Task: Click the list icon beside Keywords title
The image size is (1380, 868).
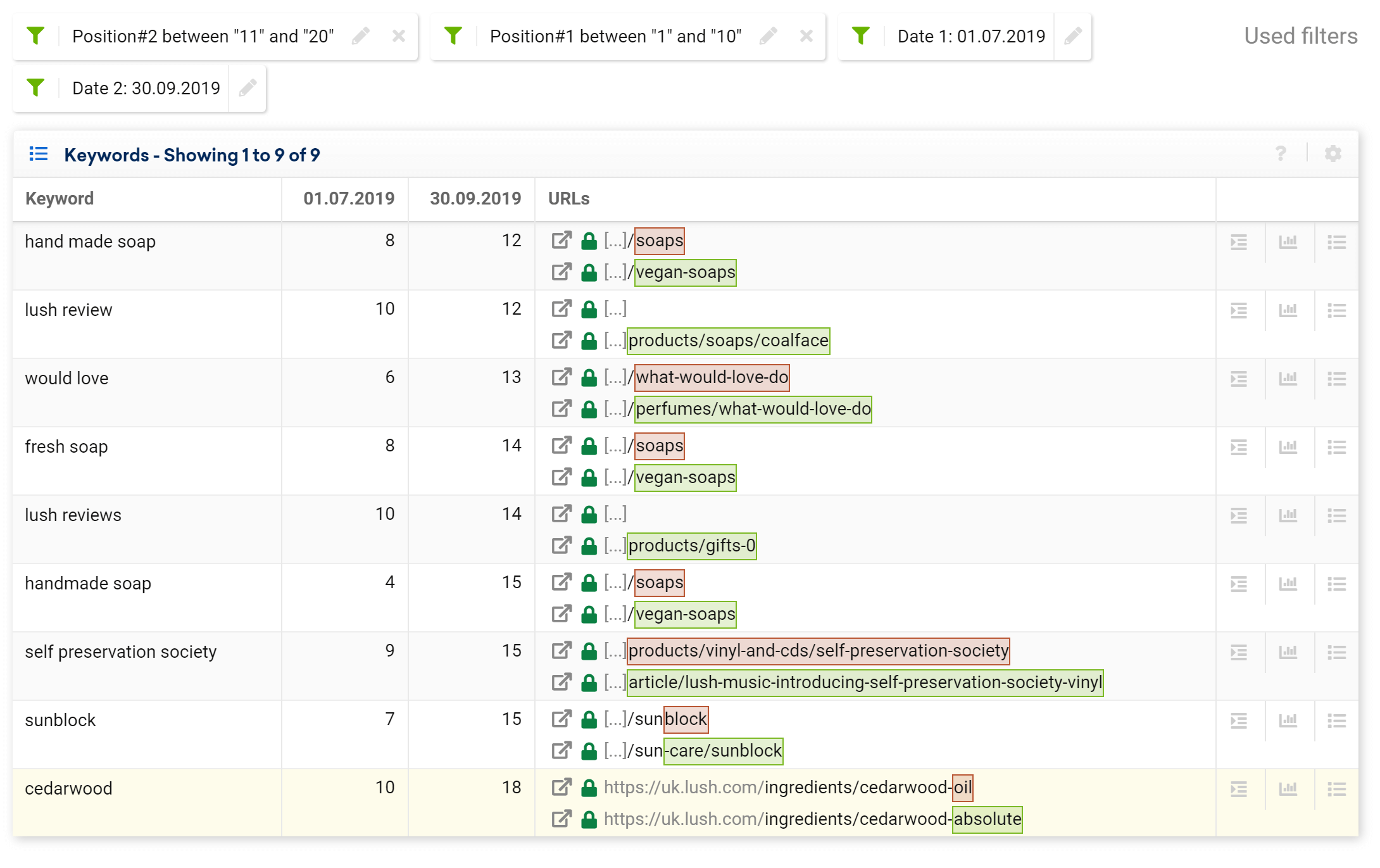Action: (x=39, y=154)
